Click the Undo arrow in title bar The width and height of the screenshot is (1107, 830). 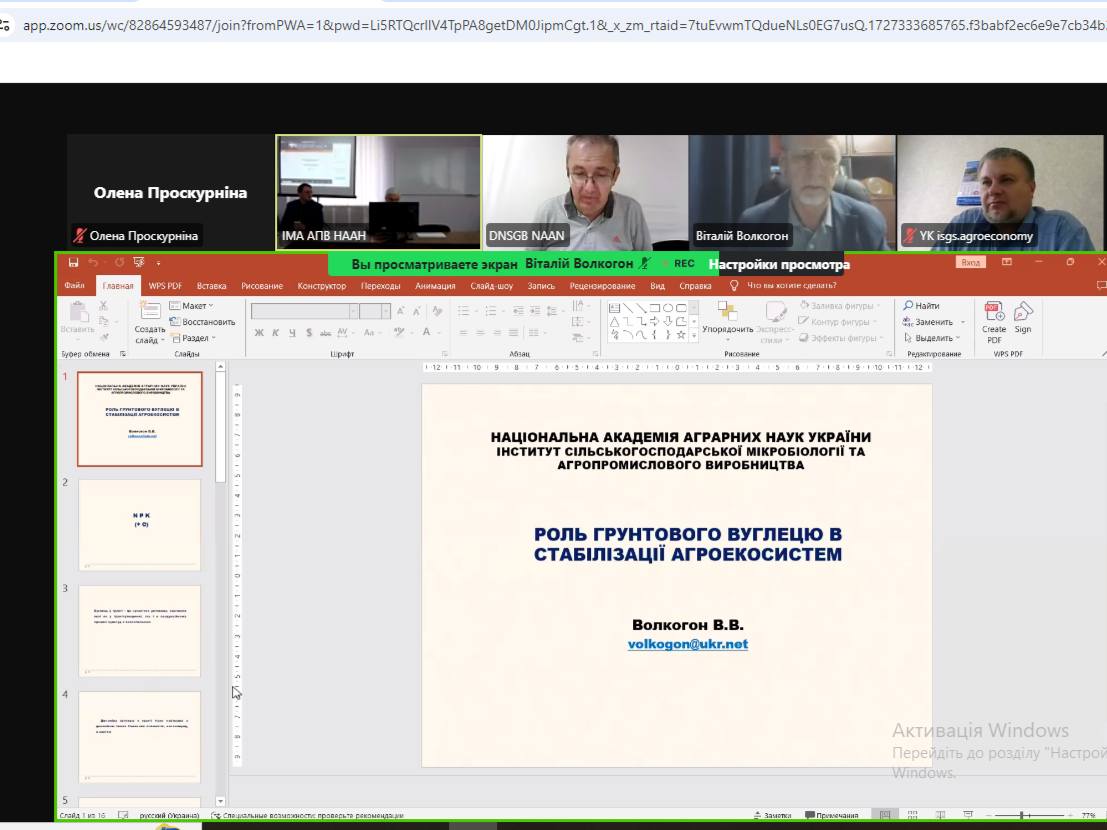pos(93,263)
